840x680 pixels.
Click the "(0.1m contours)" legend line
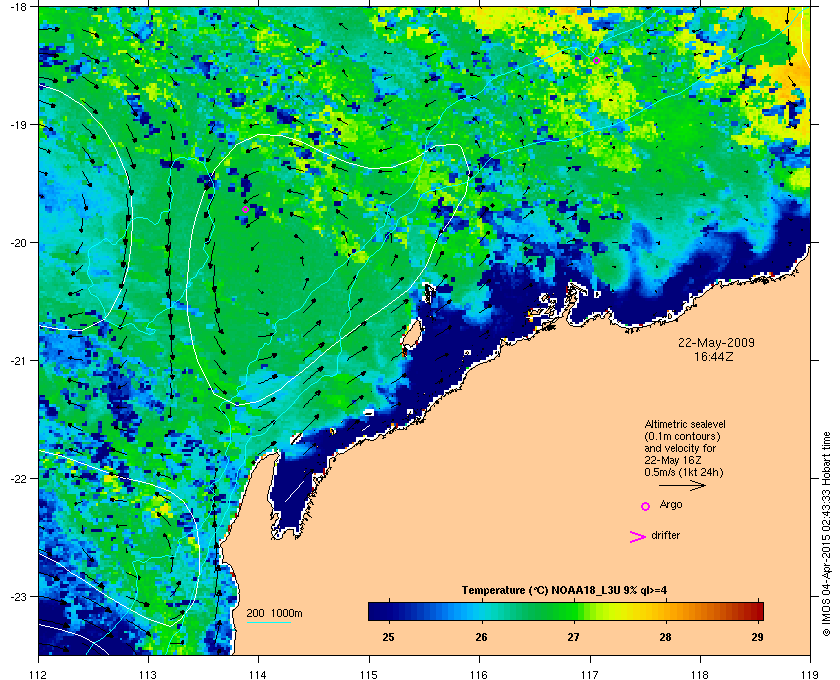(682, 436)
